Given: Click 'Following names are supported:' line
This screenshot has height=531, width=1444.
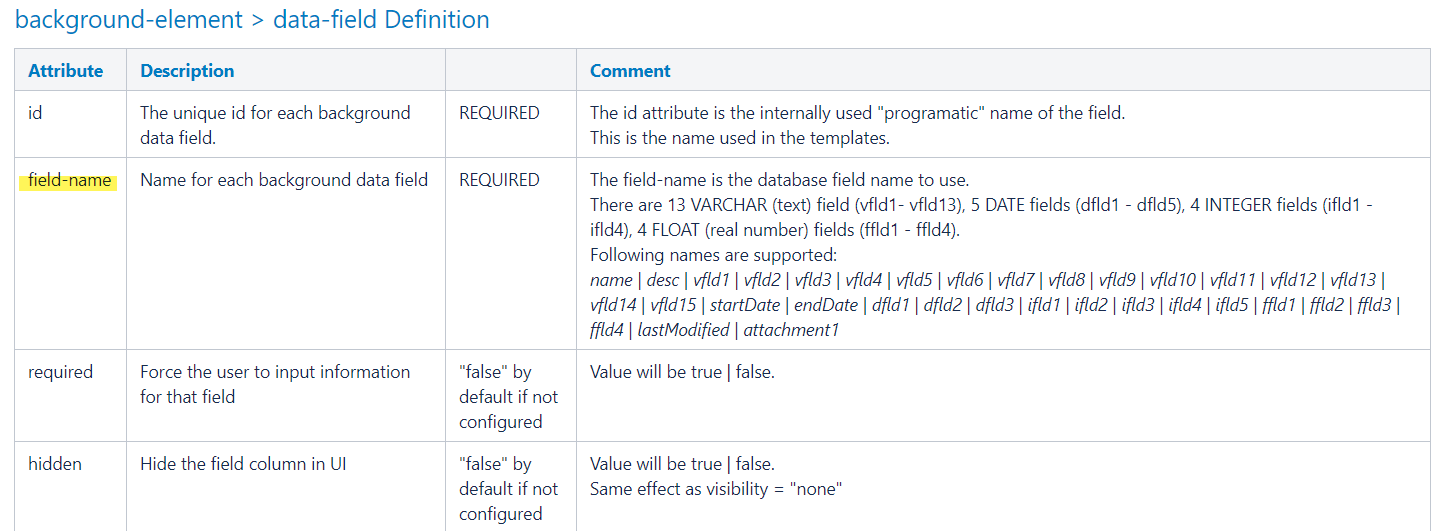Looking at the screenshot, I should tap(713, 255).
